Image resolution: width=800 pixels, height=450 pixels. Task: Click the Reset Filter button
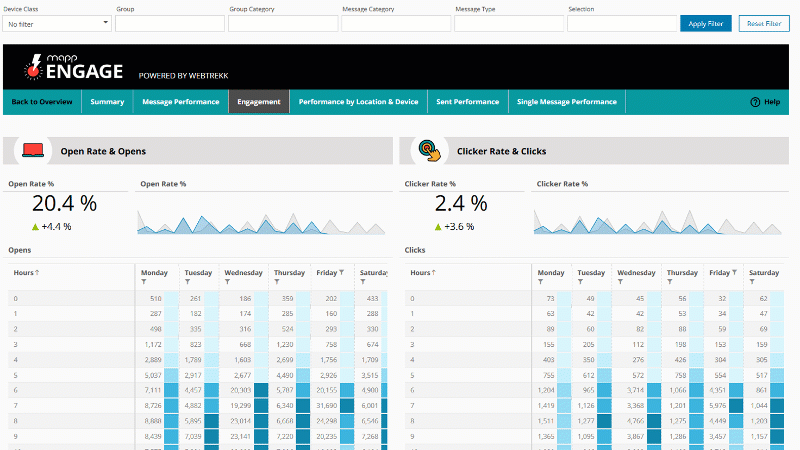763,23
